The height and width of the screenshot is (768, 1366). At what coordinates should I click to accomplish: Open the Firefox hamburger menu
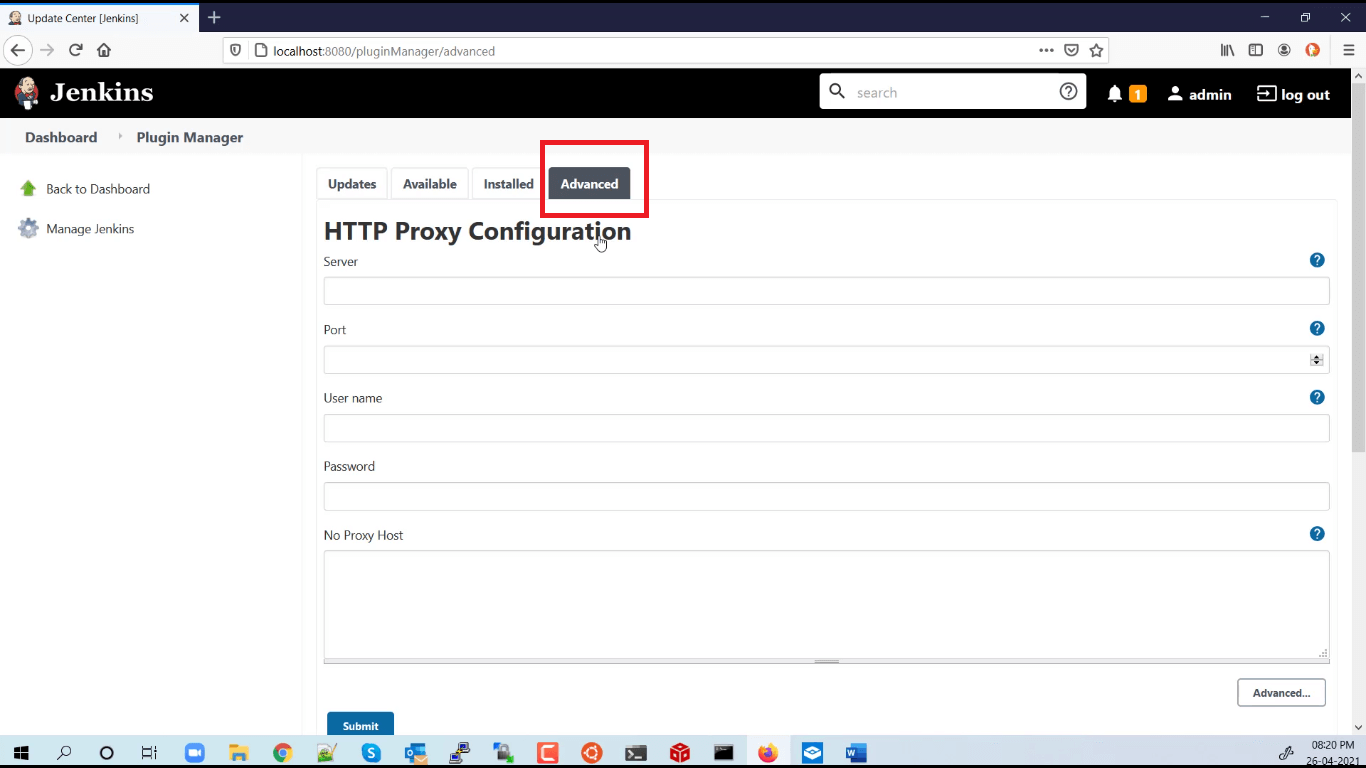(1347, 50)
